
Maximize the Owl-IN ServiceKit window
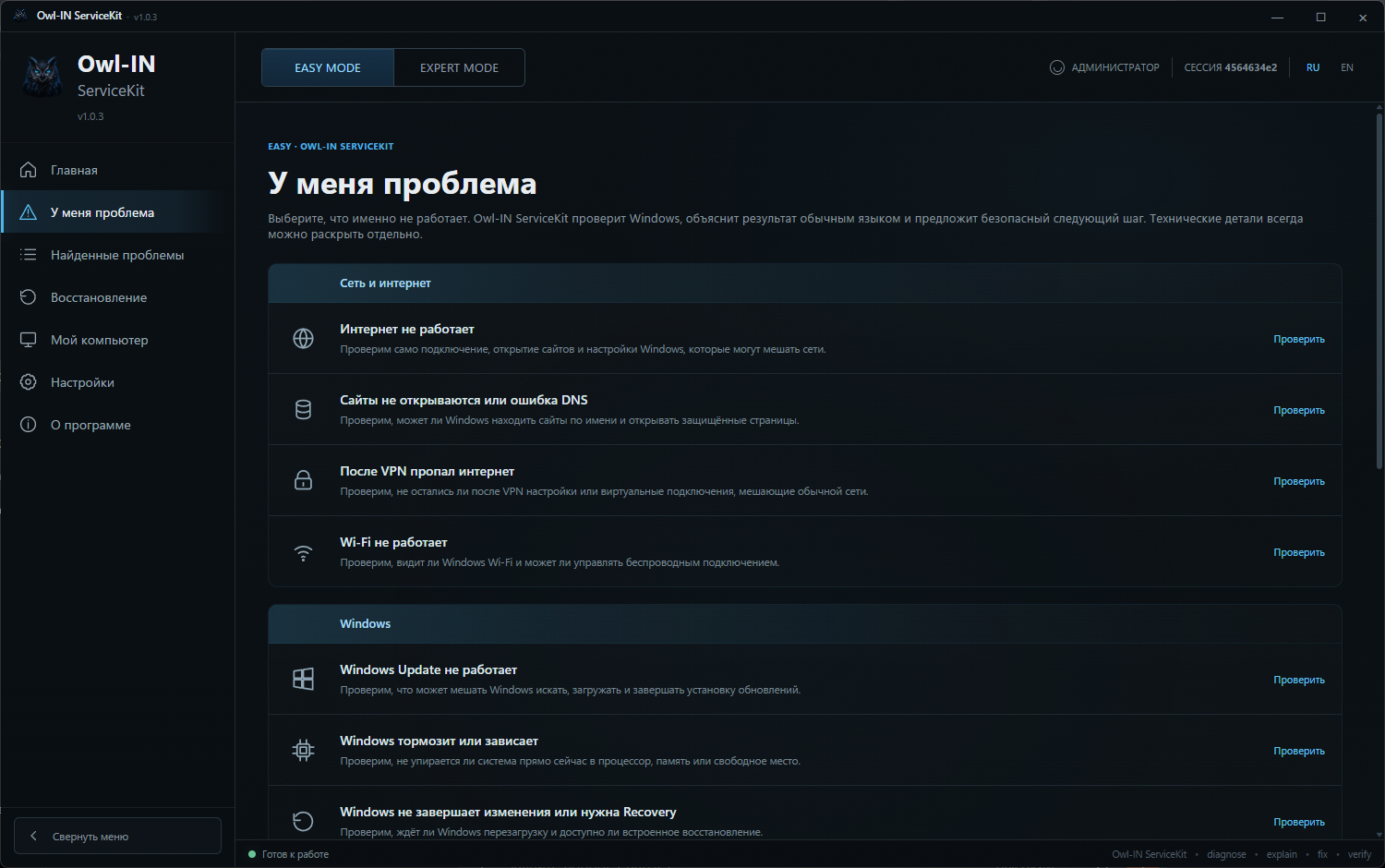tap(1320, 17)
